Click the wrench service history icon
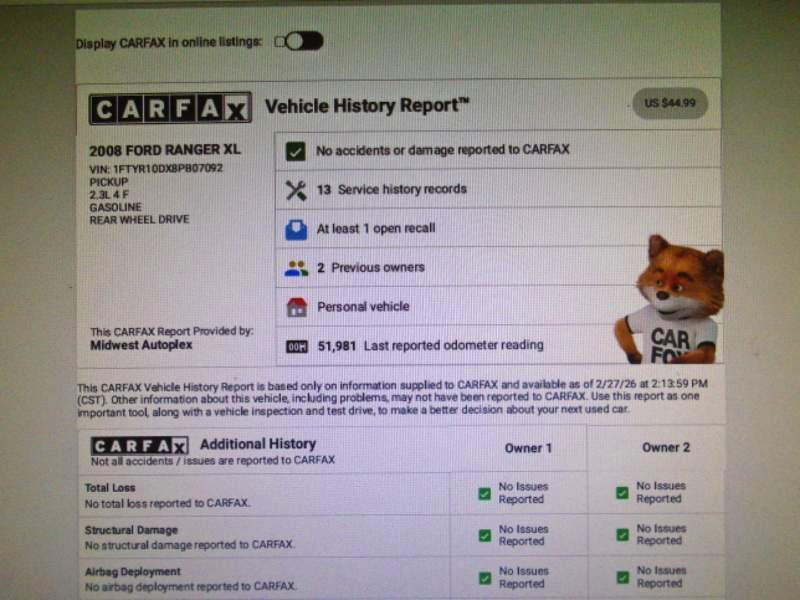 point(296,190)
